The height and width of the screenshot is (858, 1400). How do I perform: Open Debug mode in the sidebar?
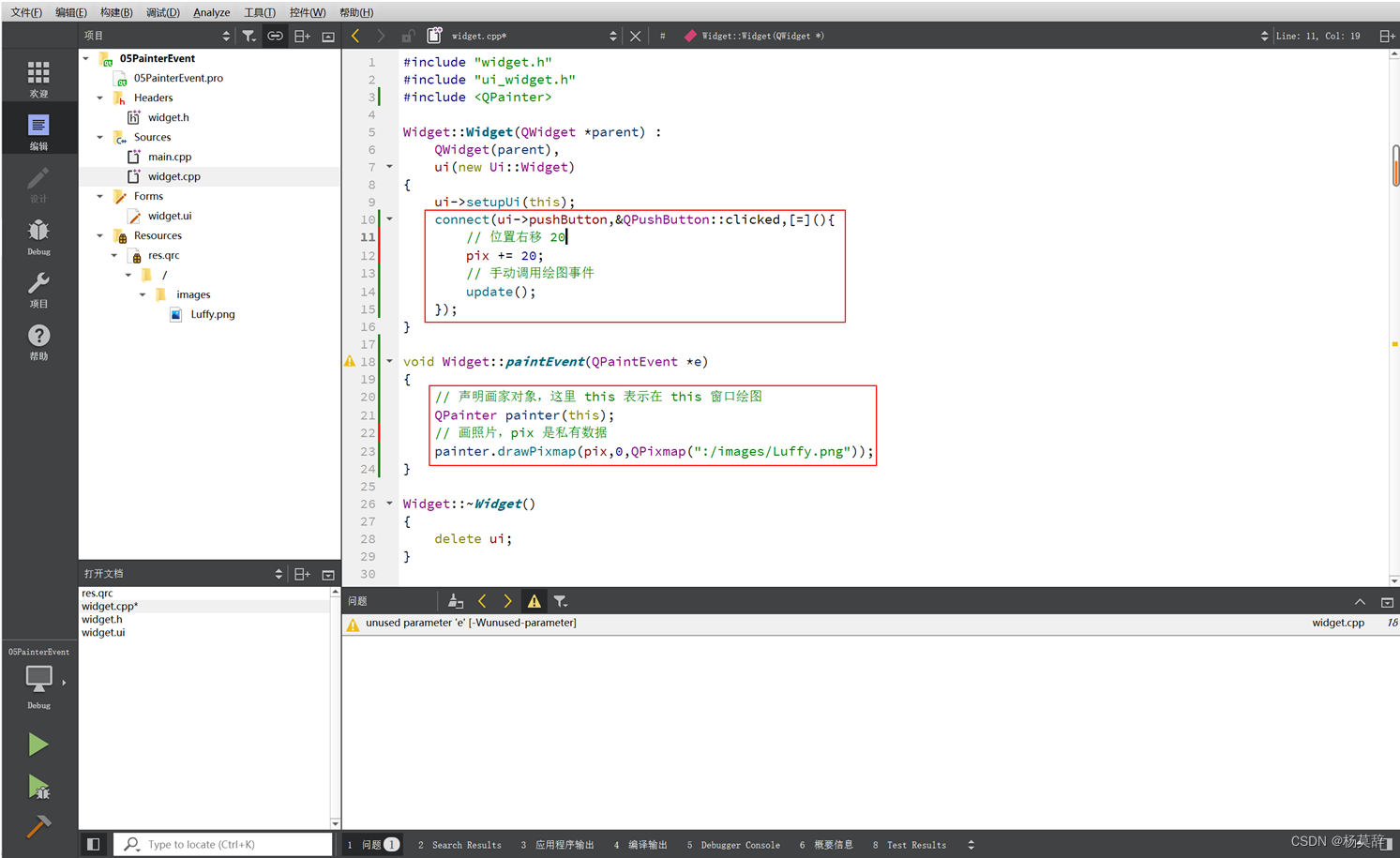38,236
